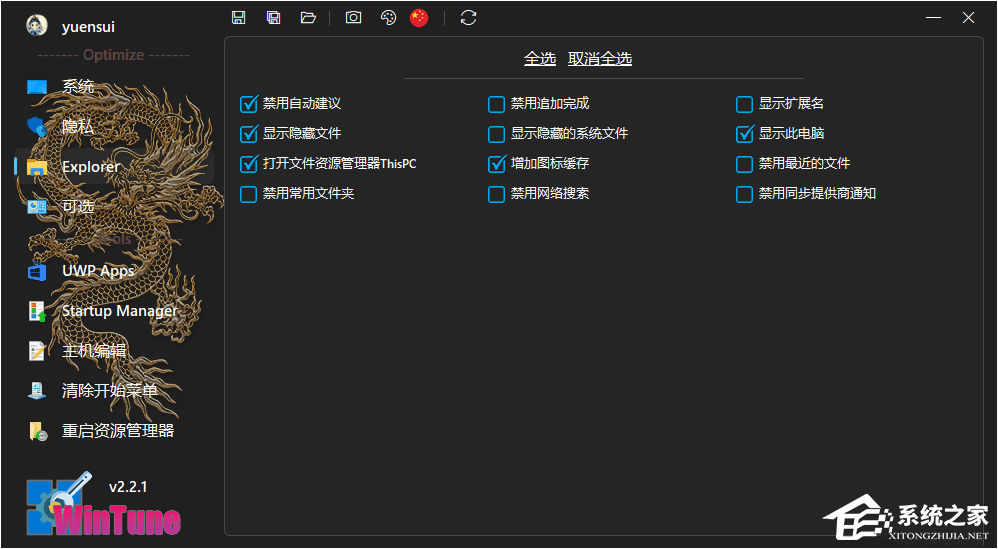Select the Explorer section label
998x549 pixels.
point(90,167)
